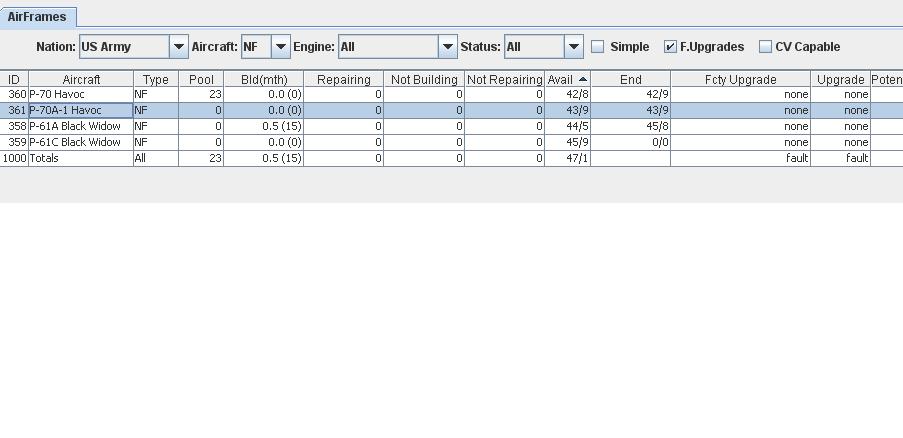This screenshot has height=438, width=903.
Task: Enable the Simple checkbox
Action: (x=598, y=47)
